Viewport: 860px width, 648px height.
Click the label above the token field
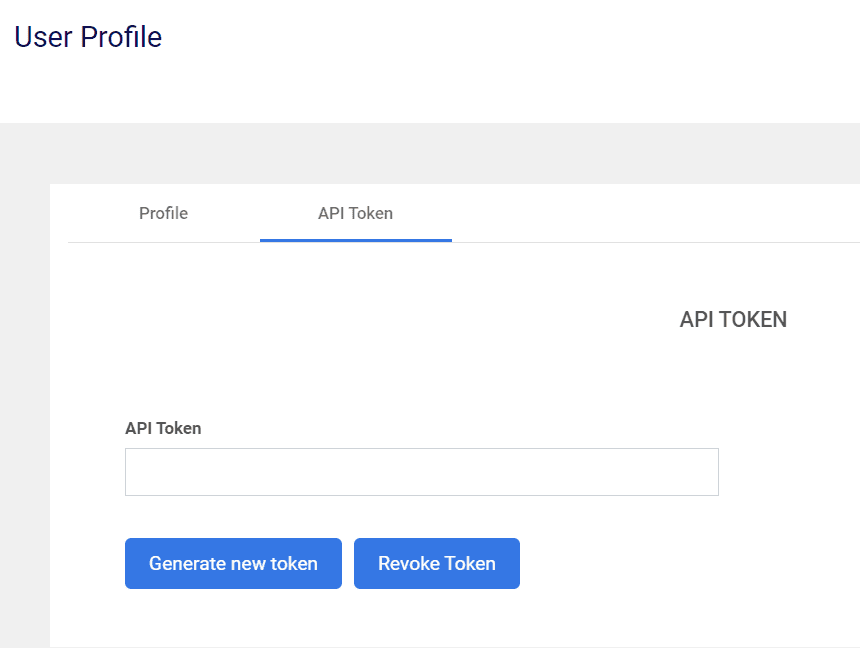click(x=163, y=428)
